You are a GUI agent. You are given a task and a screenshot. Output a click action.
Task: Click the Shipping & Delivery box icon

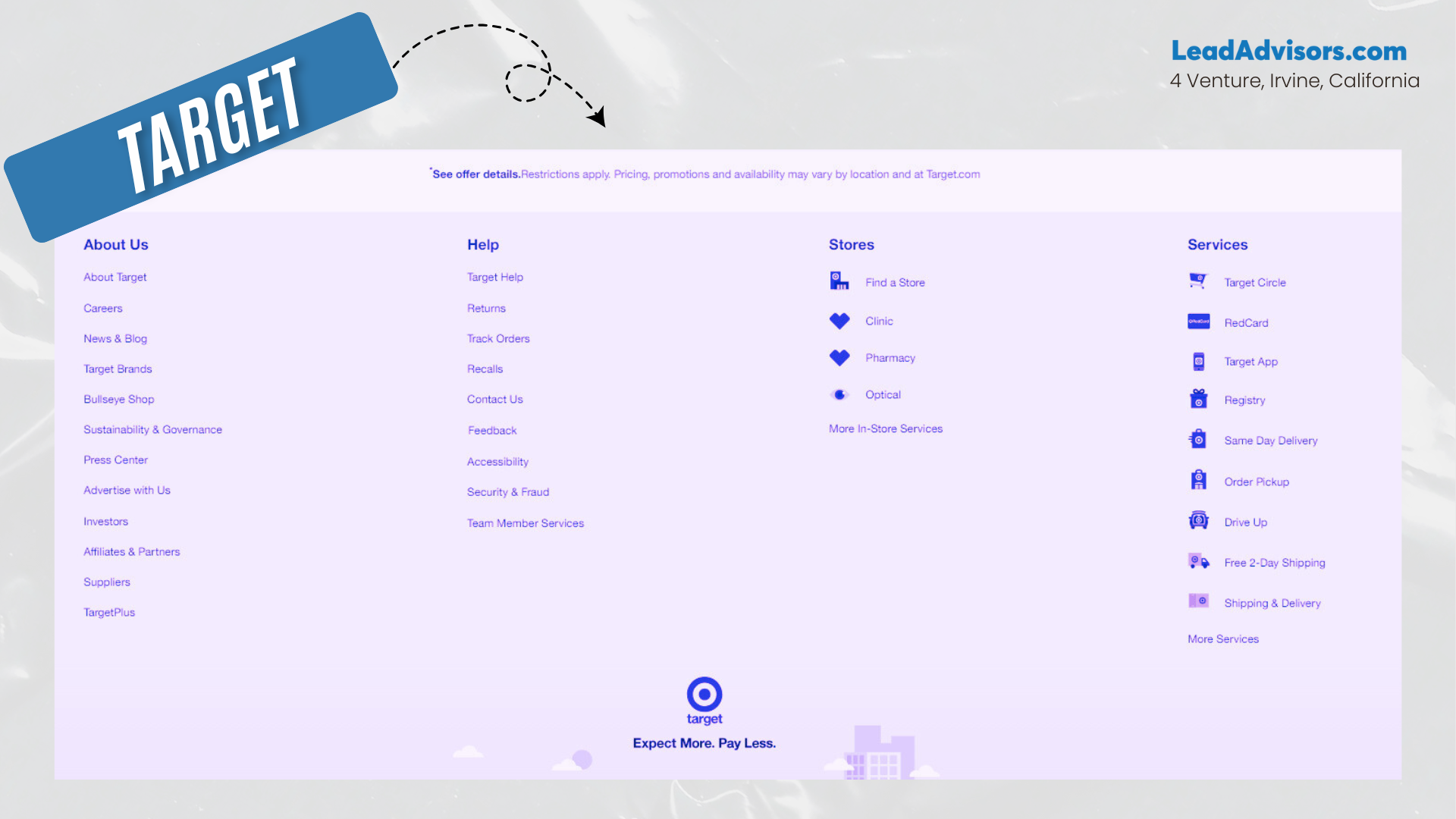[x=1198, y=601]
